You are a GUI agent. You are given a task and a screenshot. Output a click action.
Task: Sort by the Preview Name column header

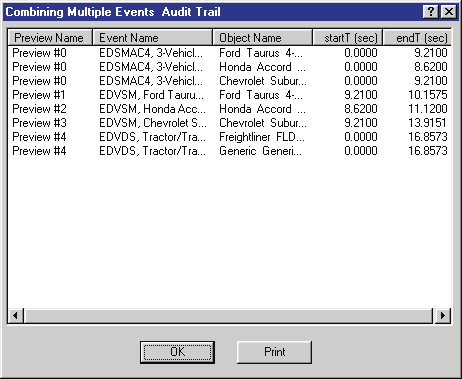click(x=50, y=38)
